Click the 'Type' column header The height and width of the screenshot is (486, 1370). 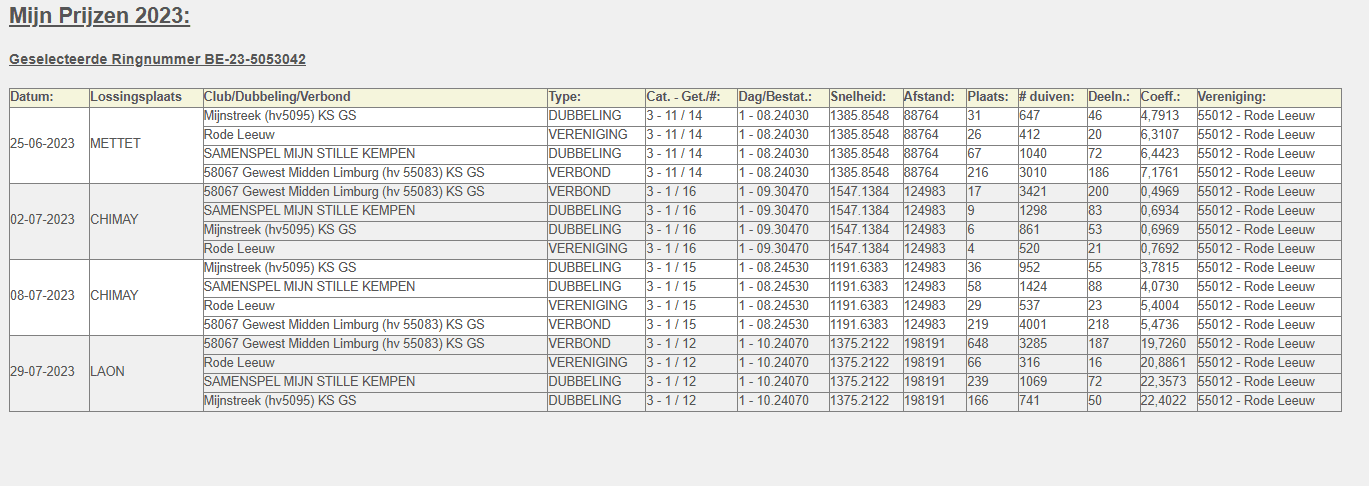point(565,97)
